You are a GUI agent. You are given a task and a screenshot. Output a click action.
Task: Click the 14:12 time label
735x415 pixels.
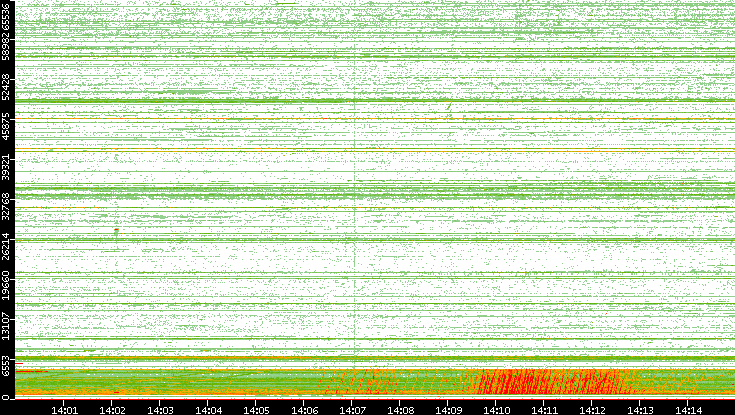pyautogui.click(x=592, y=408)
